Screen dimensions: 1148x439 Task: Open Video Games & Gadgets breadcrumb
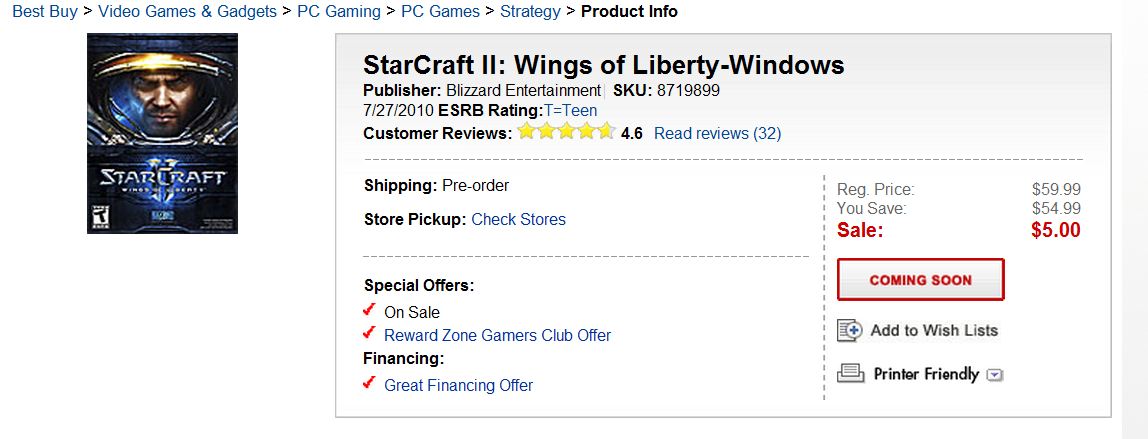coord(187,12)
